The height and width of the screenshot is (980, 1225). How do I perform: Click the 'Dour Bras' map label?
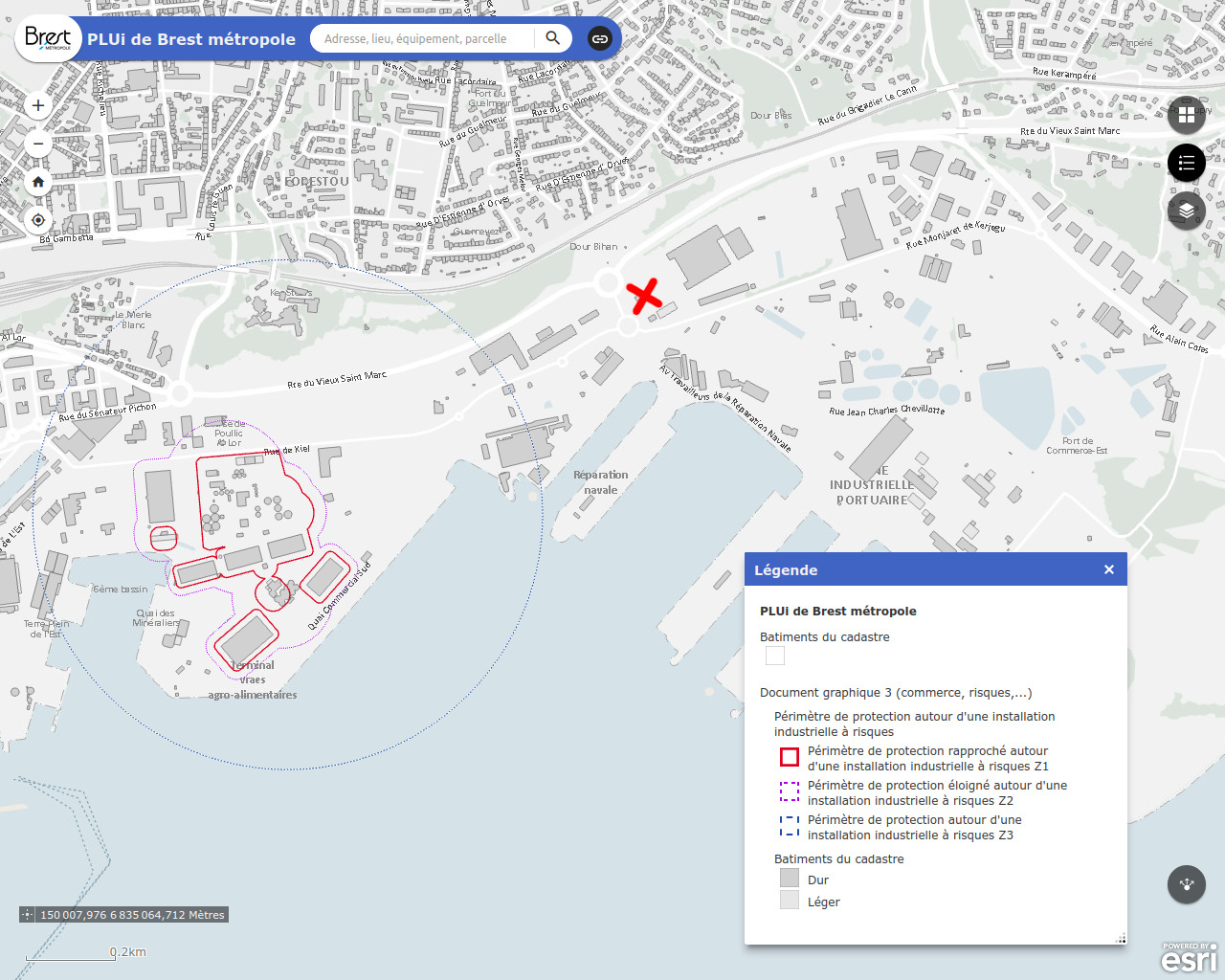coord(771,116)
